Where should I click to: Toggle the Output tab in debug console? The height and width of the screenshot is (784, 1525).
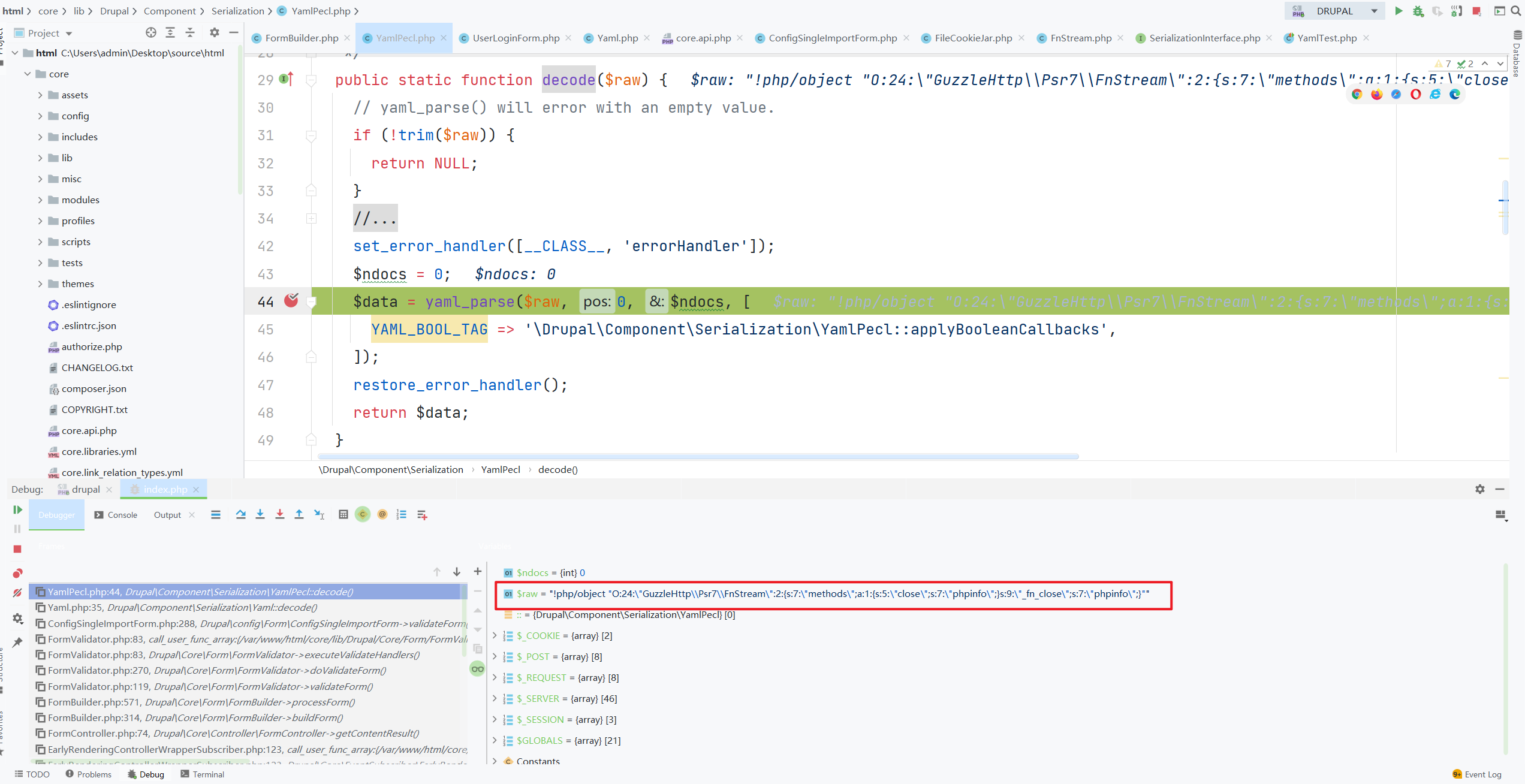click(166, 514)
